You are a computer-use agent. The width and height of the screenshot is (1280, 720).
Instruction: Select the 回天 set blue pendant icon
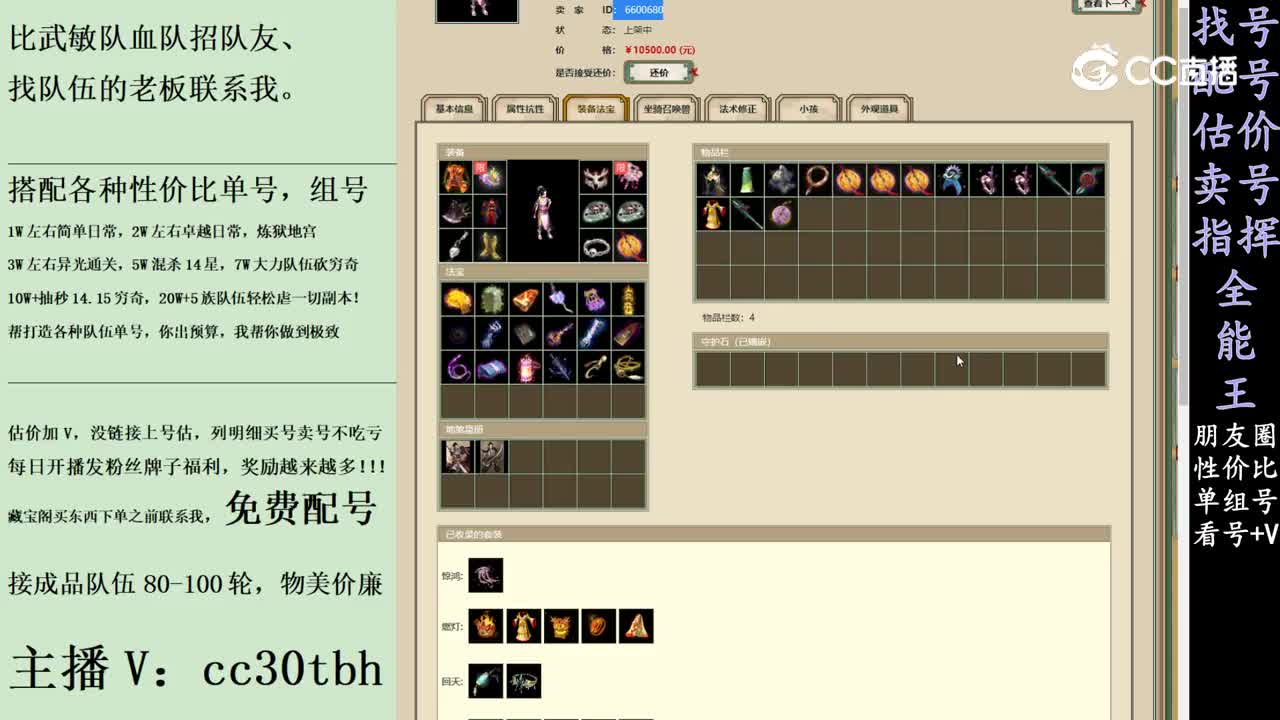coord(486,681)
